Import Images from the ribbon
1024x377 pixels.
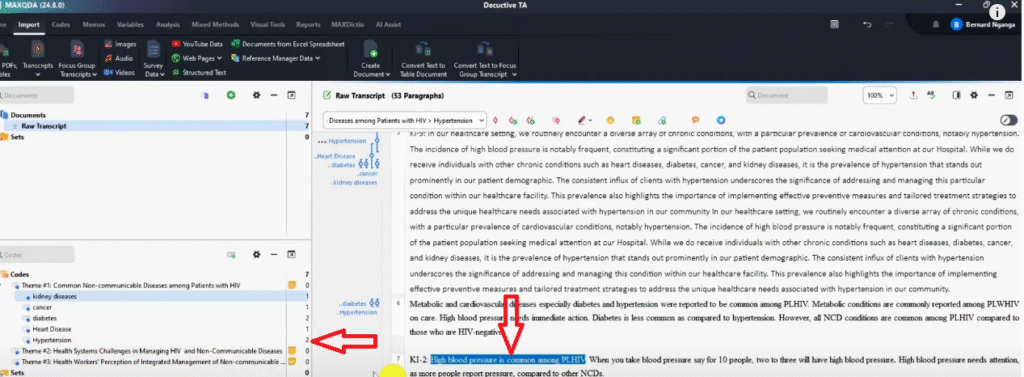[120, 44]
